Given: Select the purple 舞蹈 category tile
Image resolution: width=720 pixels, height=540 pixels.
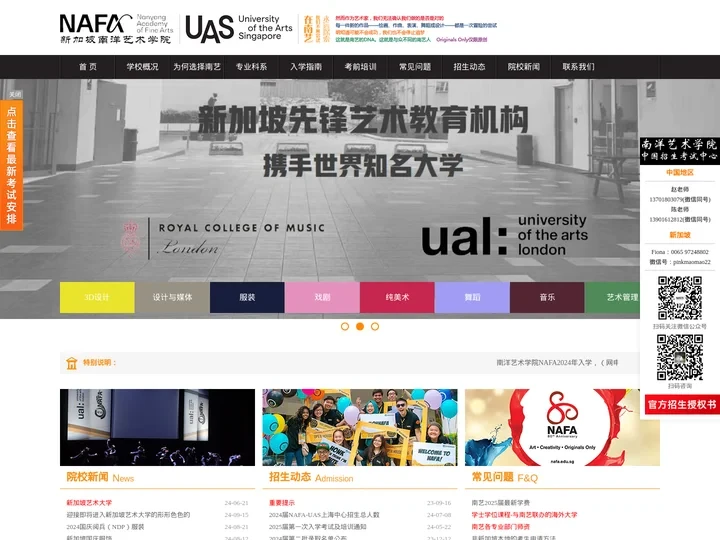Looking at the screenshot, I should [x=472, y=298].
